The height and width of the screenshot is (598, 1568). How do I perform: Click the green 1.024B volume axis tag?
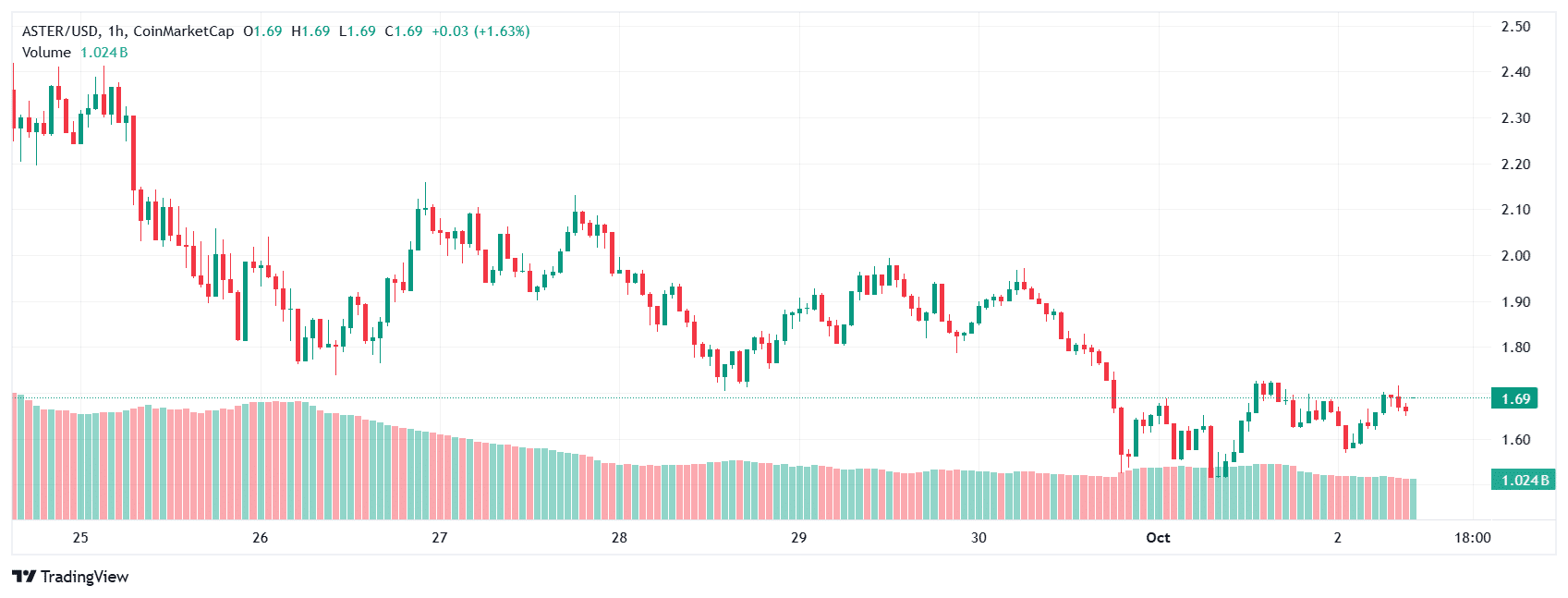[x=1524, y=480]
